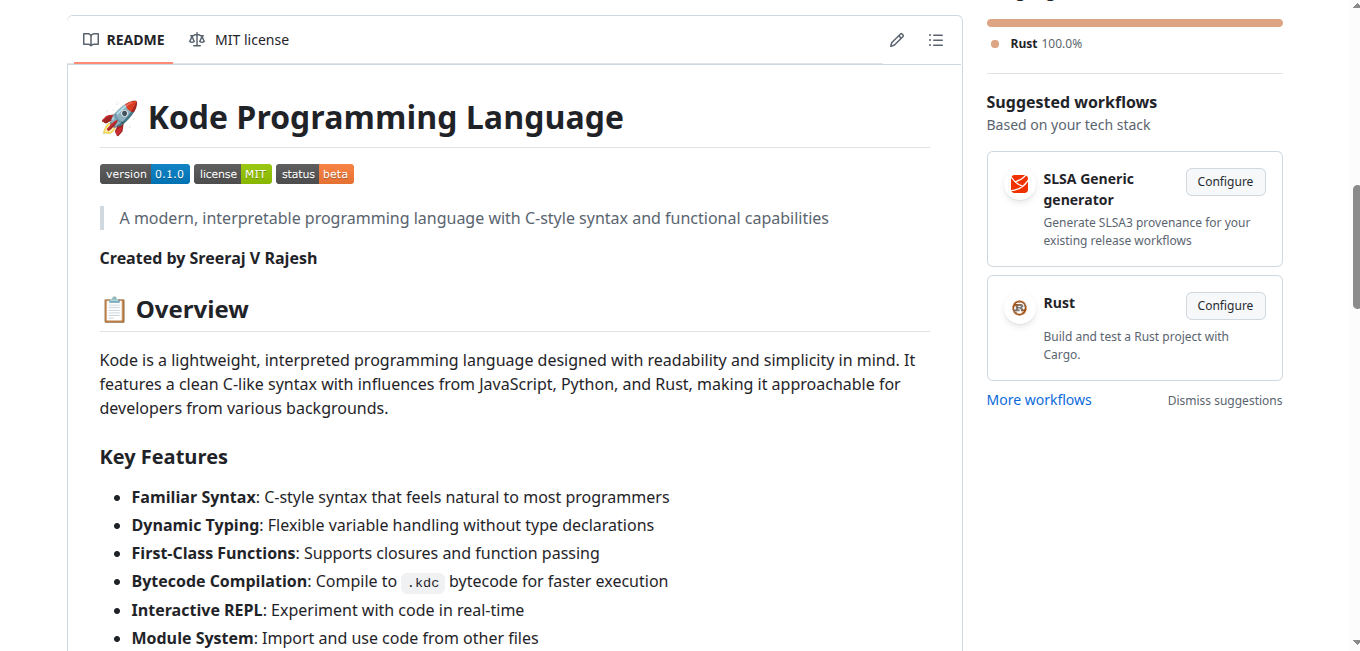Viewport: 1360px width, 651px height.
Task: Click the Bytecode Compilation bullet item
Action: click(x=400, y=581)
